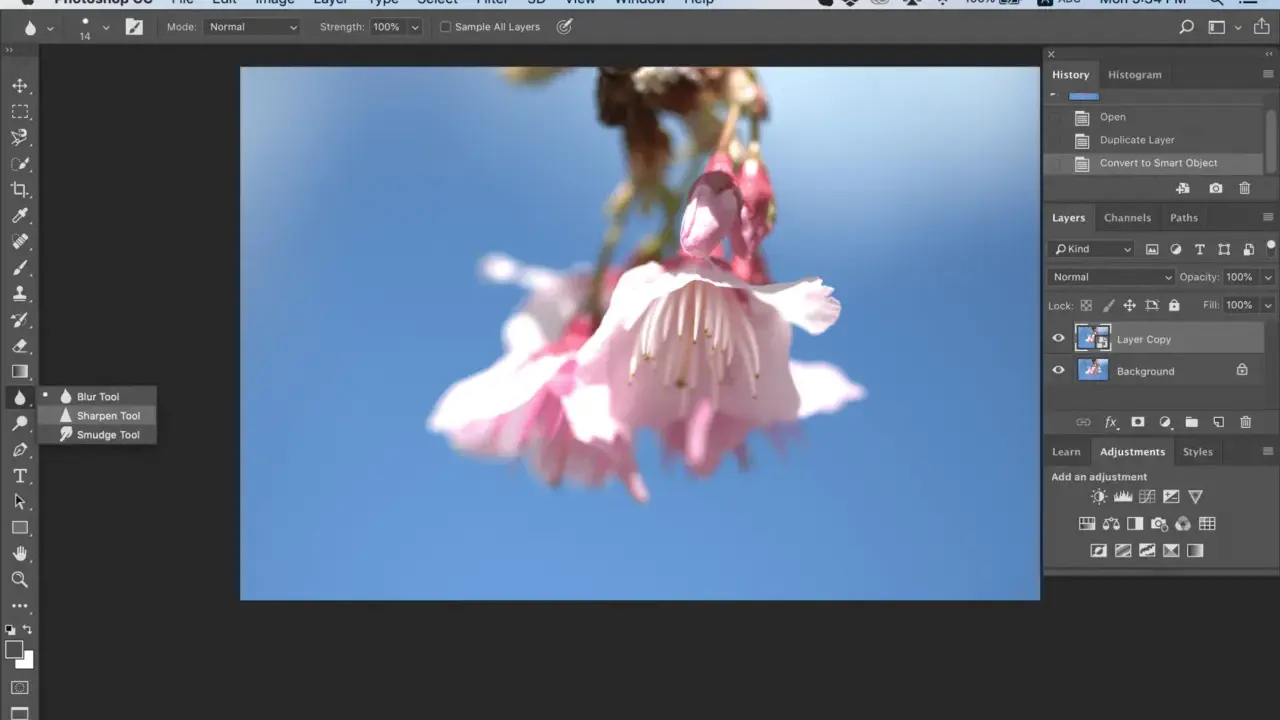This screenshot has width=1280, height=720.
Task: Open the Histogram tab
Action: click(1135, 74)
